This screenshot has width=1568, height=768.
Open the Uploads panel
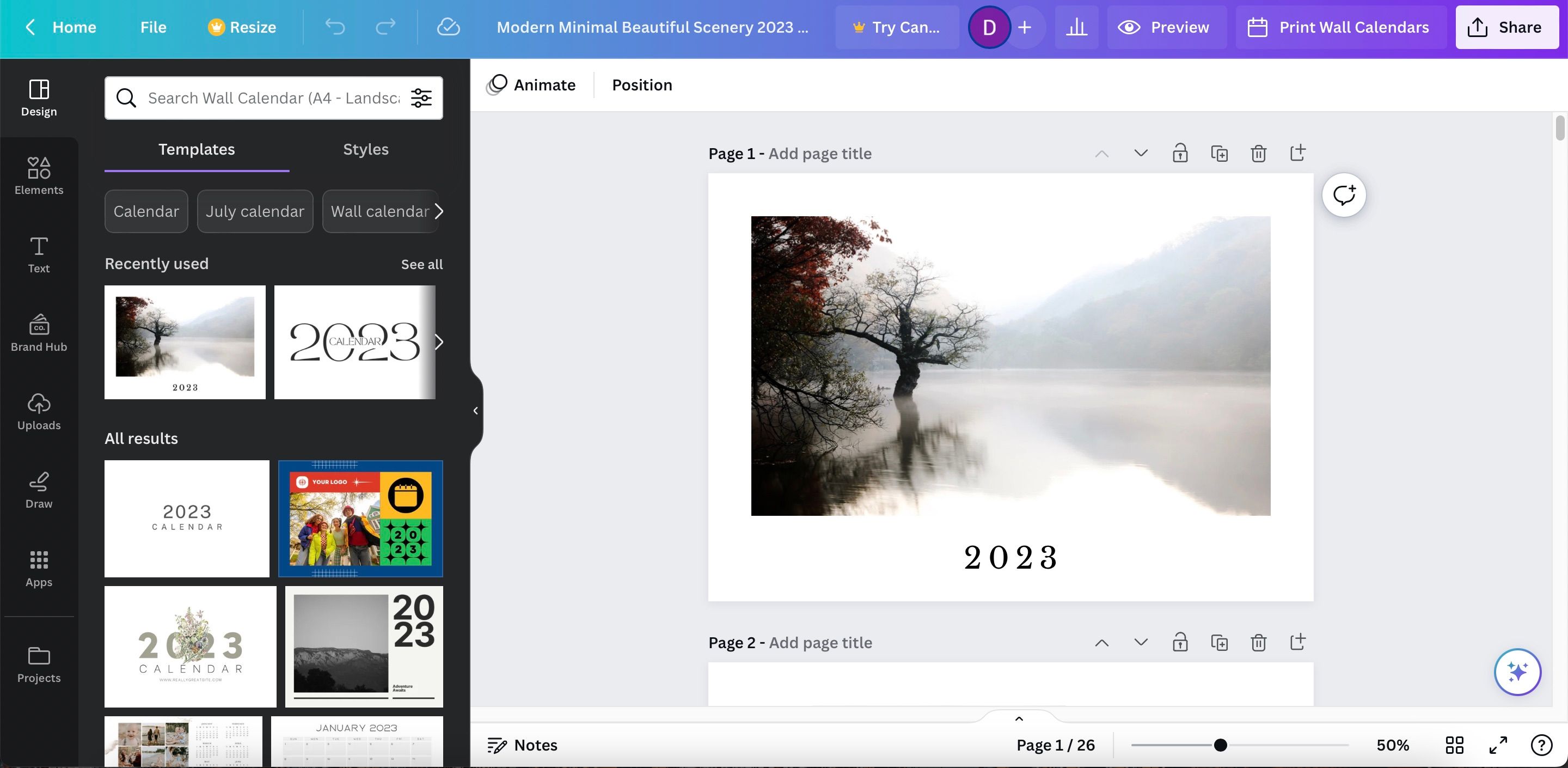coord(38,411)
